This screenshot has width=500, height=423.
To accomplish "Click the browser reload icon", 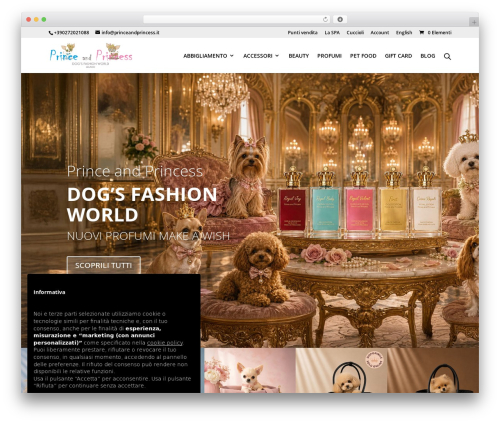I will coord(325,19).
